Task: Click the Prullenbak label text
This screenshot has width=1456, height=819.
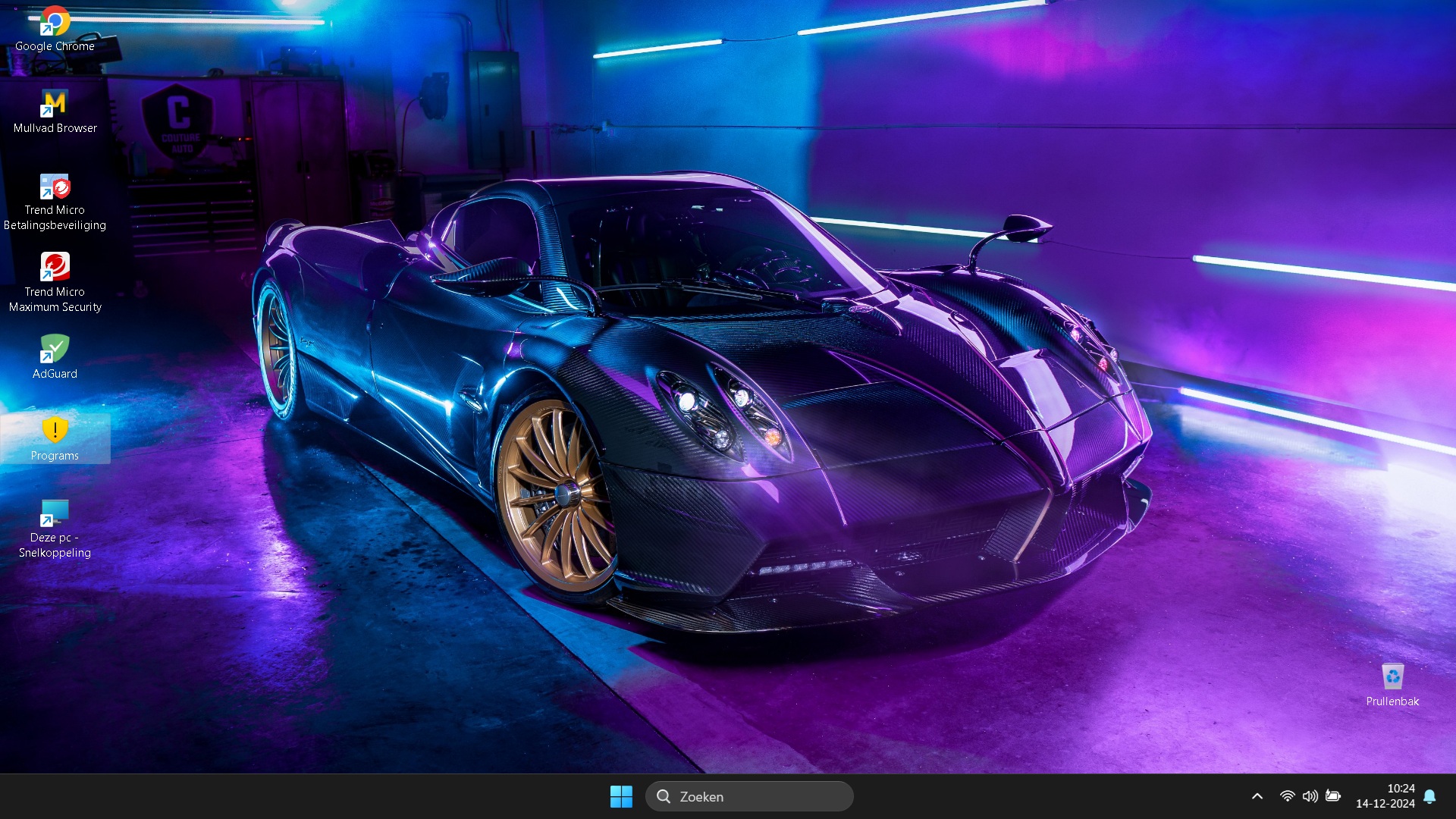Action: point(1392,701)
